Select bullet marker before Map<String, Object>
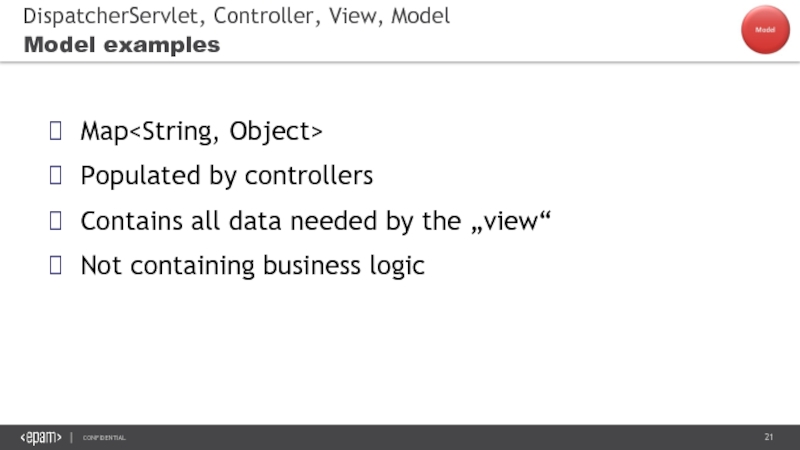This screenshot has width=800, height=450. (x=57, y=131)
